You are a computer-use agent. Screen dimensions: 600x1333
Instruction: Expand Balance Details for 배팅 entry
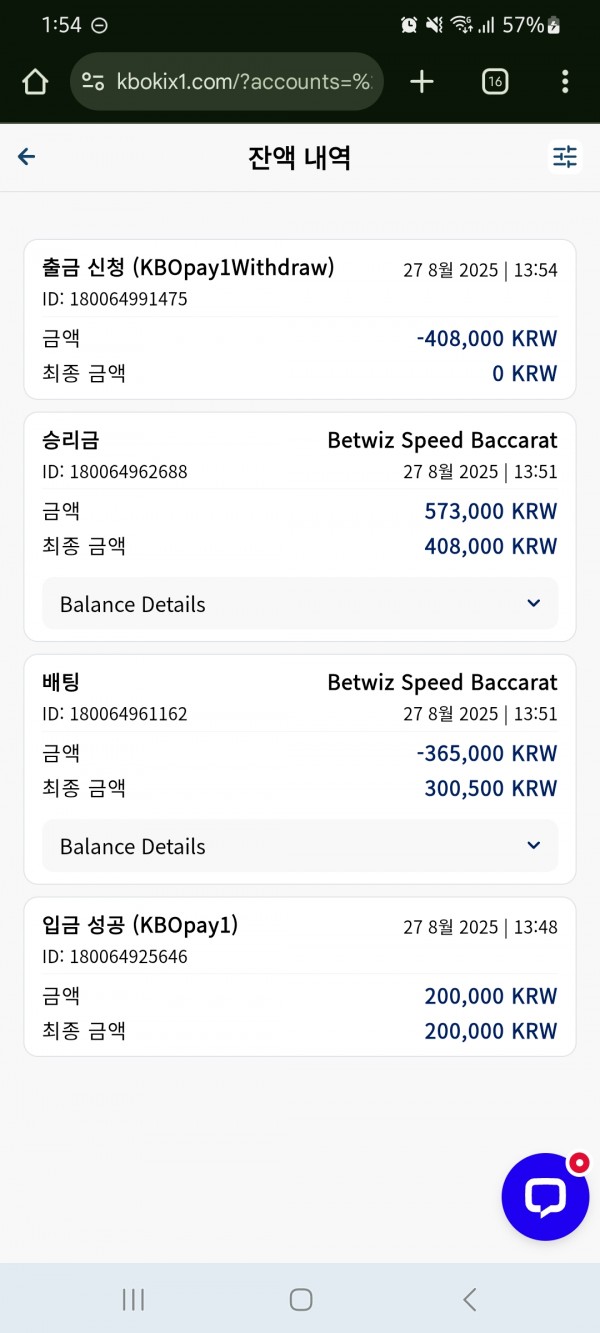pyautogui.click(x=300, y=846)
